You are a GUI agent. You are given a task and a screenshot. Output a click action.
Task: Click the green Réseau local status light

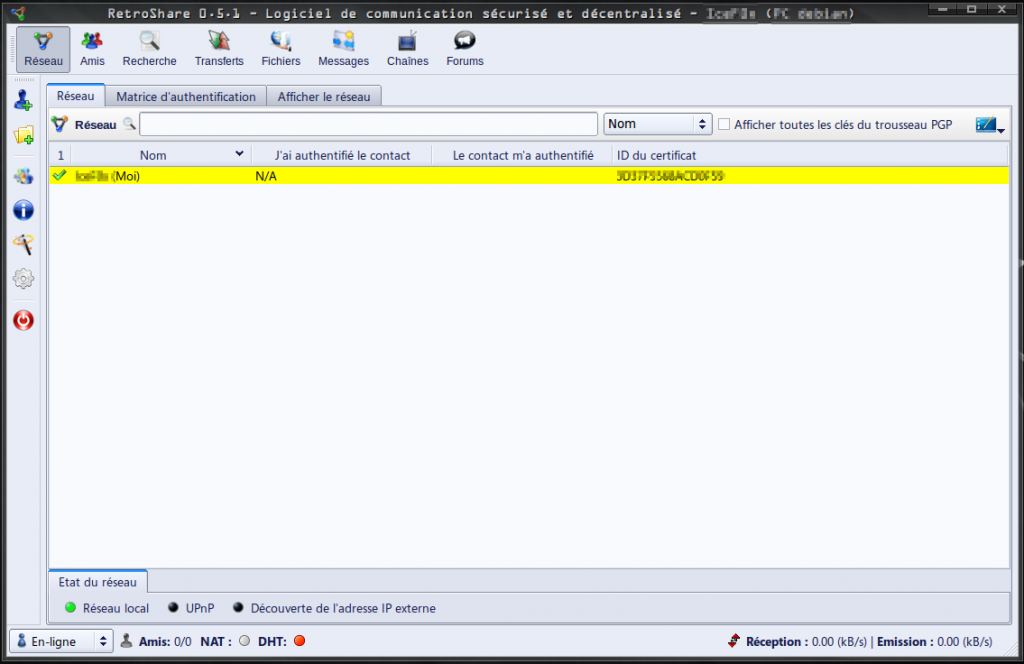click(71, 608)
